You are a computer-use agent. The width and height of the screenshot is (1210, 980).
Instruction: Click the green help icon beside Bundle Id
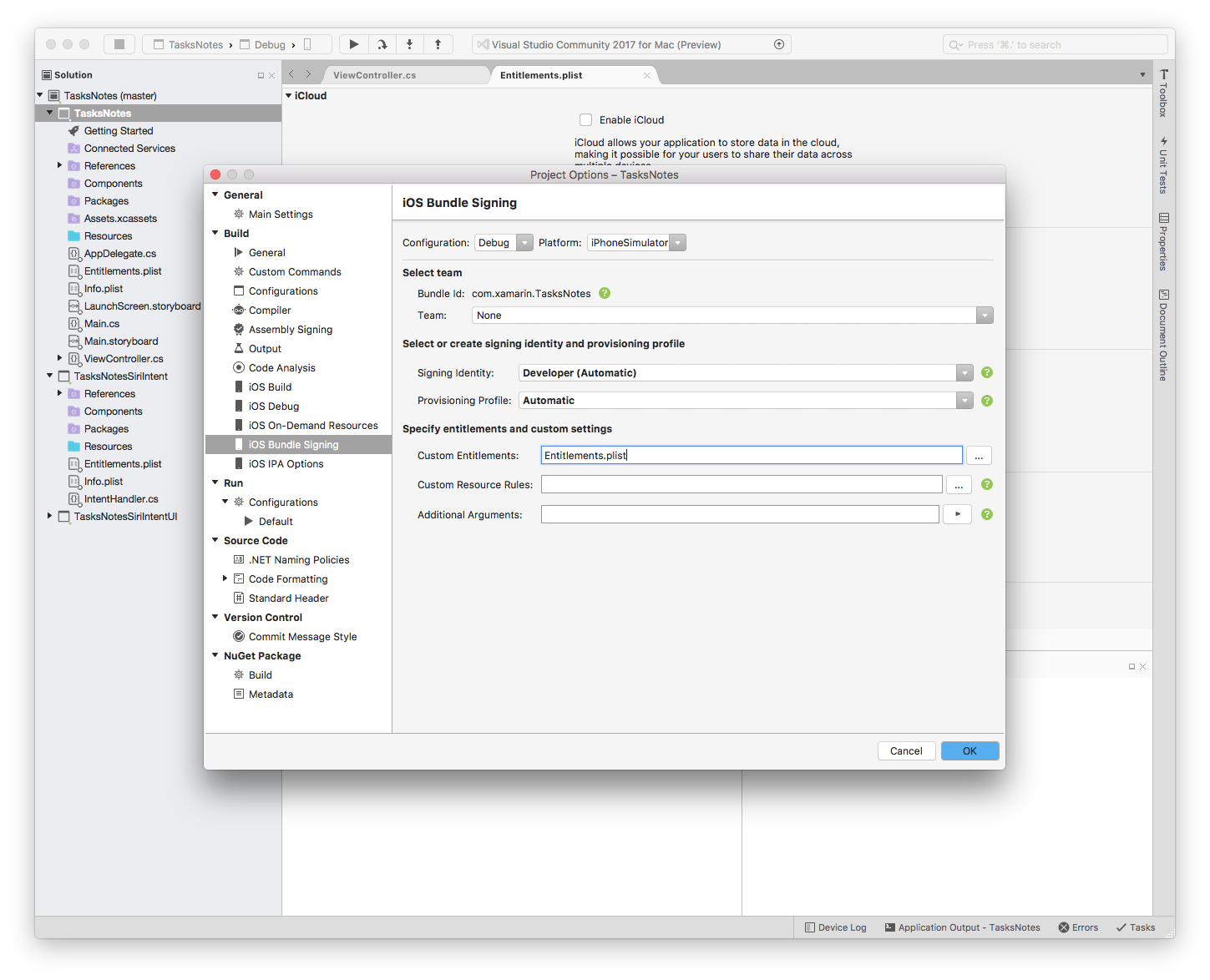[605, 293]
